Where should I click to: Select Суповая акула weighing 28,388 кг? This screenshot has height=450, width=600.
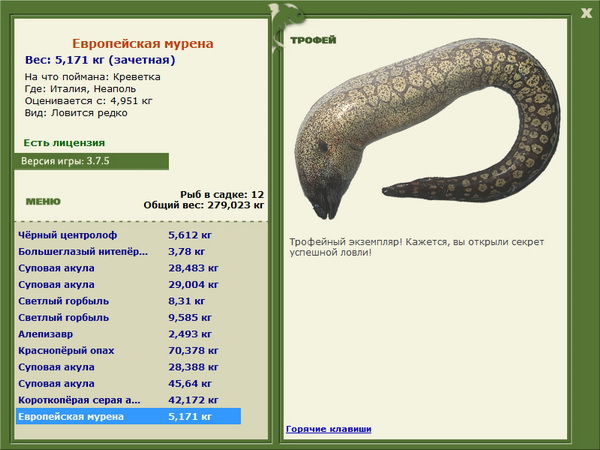[x=129, y=367]
